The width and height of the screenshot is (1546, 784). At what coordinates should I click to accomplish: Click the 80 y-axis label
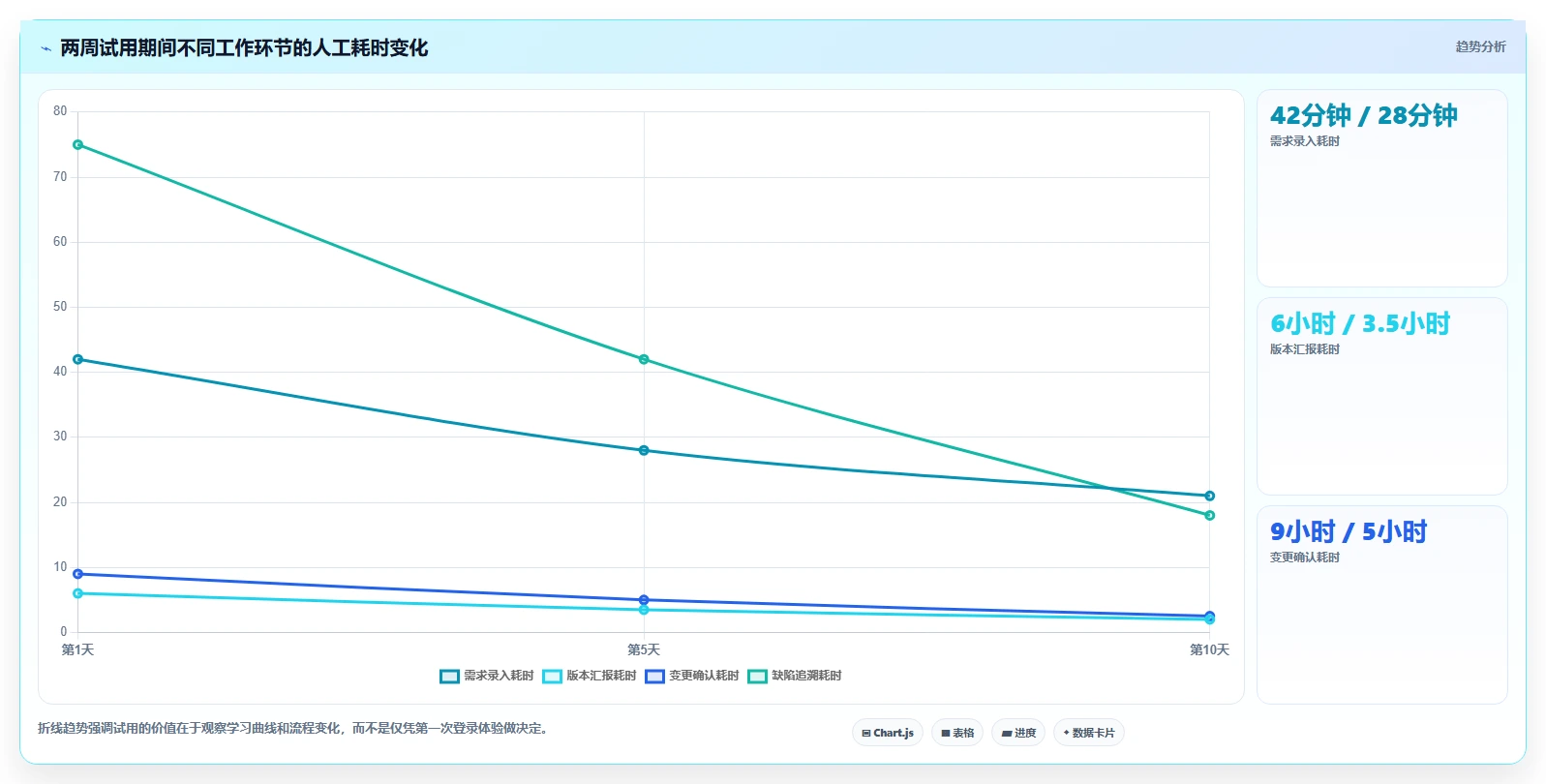click(x=60, y=111)
